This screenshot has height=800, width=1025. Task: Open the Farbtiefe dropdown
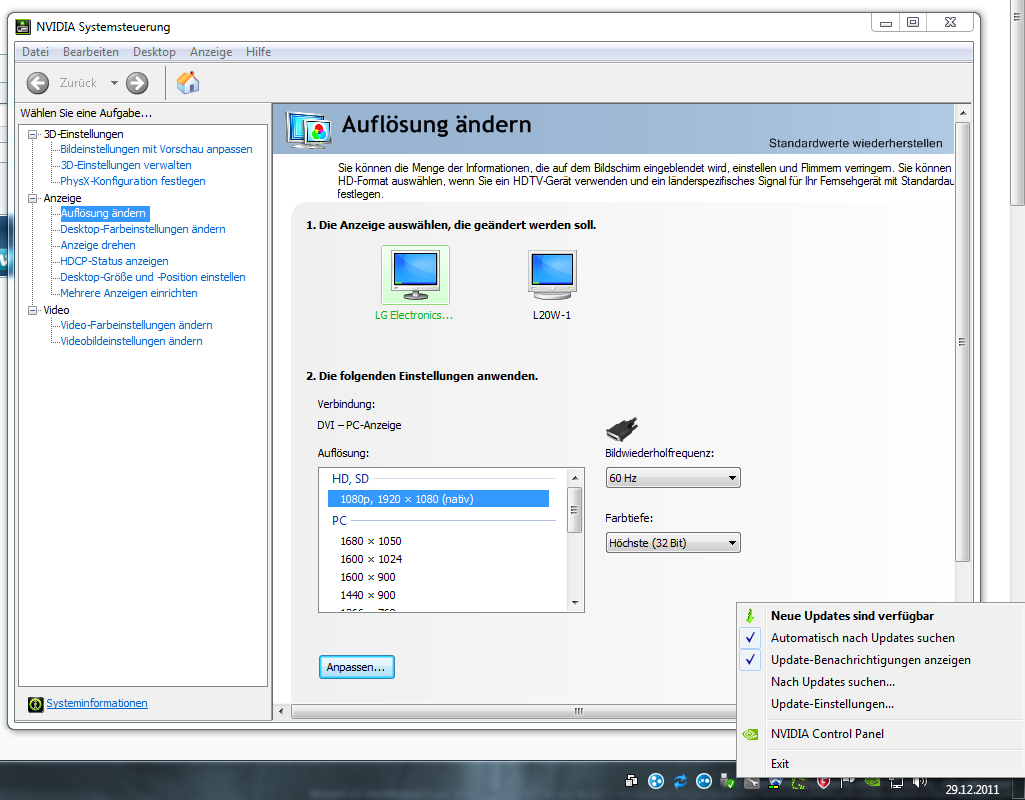point(673,543)
